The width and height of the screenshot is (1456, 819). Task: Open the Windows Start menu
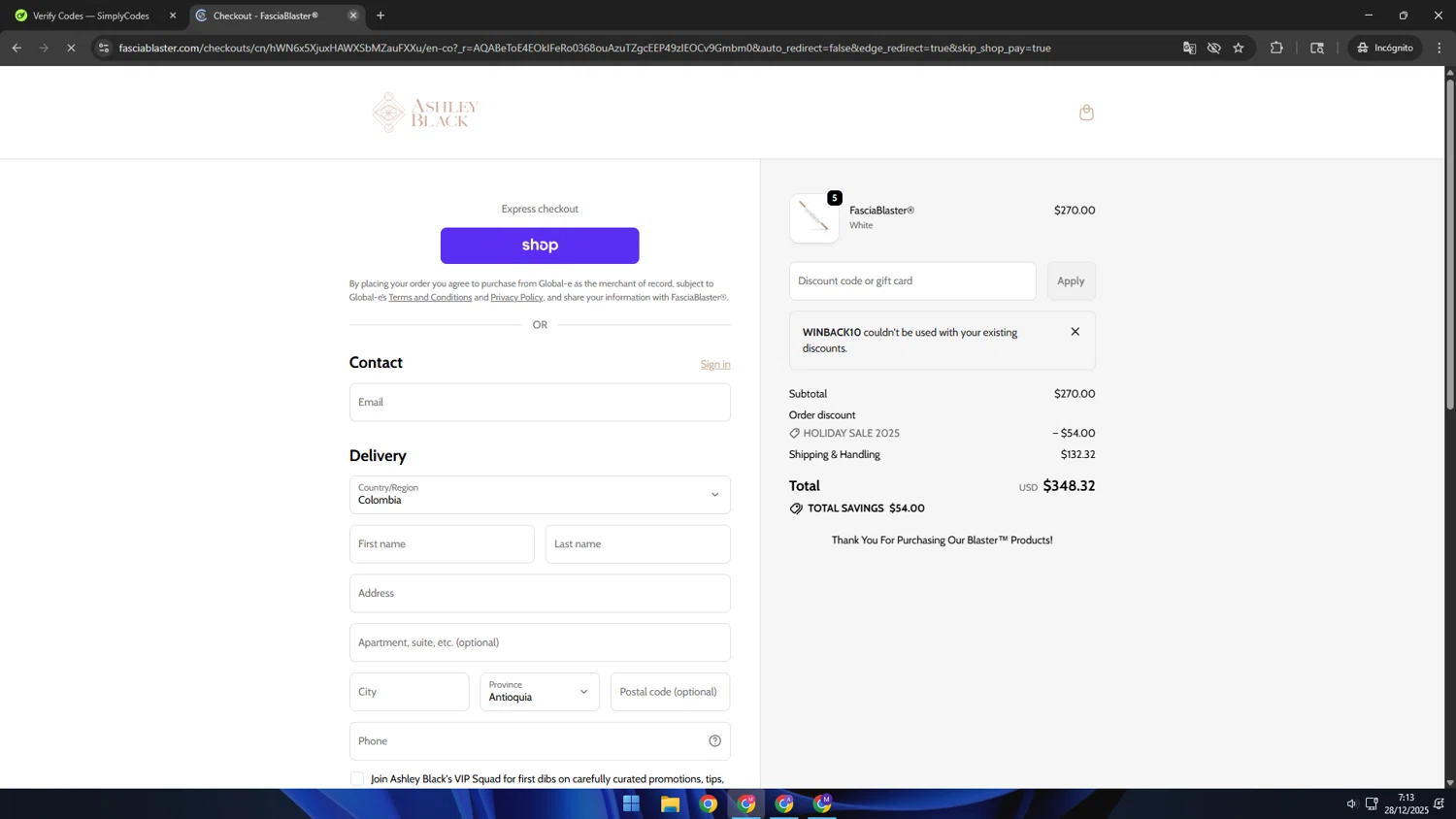pyautogui.click(x=631, y=803)
